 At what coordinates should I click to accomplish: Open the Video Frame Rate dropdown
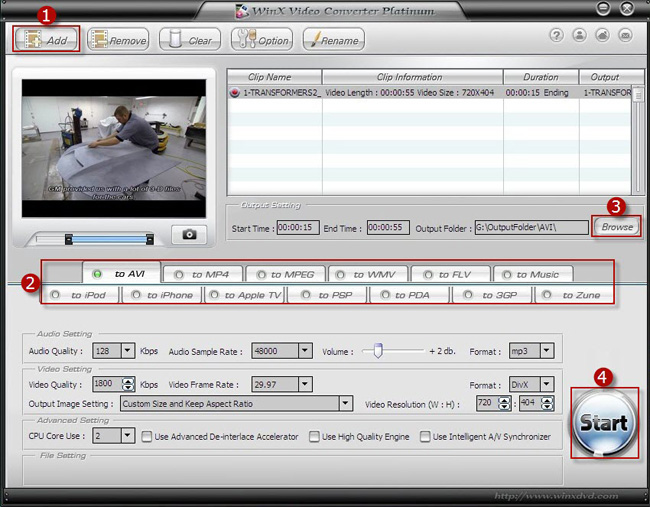click(305, 384)
